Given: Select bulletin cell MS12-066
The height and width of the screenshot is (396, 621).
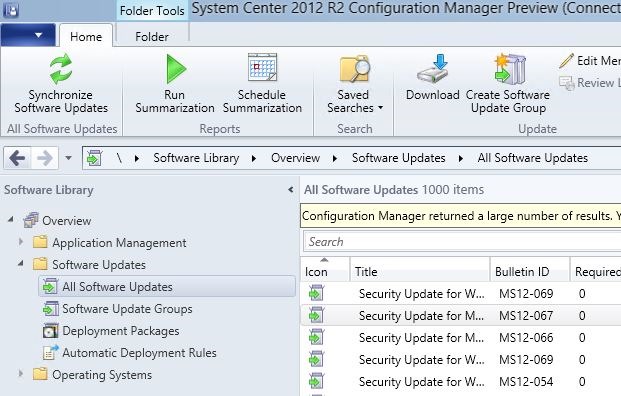Looking at the screenshot, I should (x=526, y=338).
